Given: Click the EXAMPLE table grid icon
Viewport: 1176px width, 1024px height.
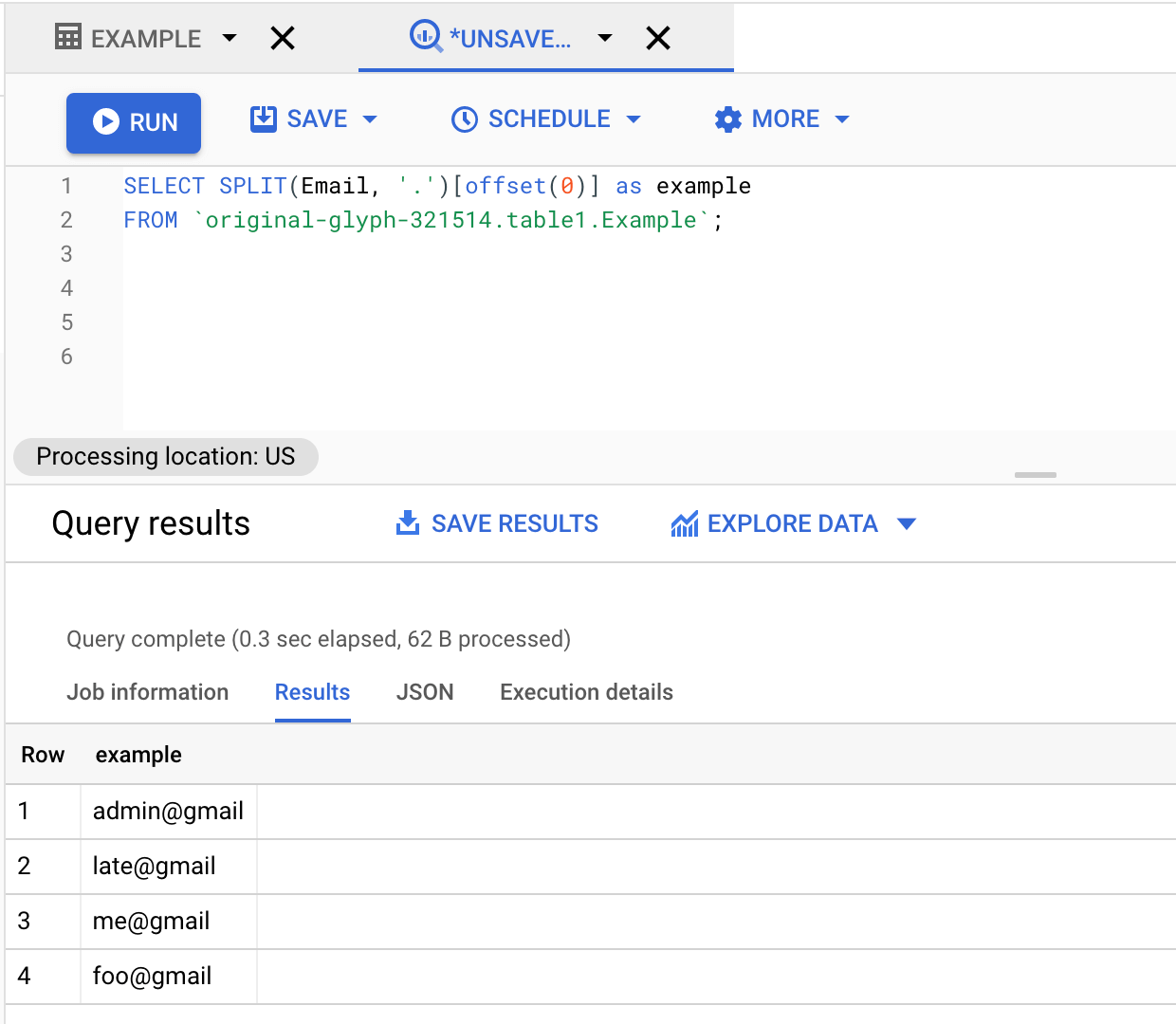Looking at the screenshot, I should (68, 38).
